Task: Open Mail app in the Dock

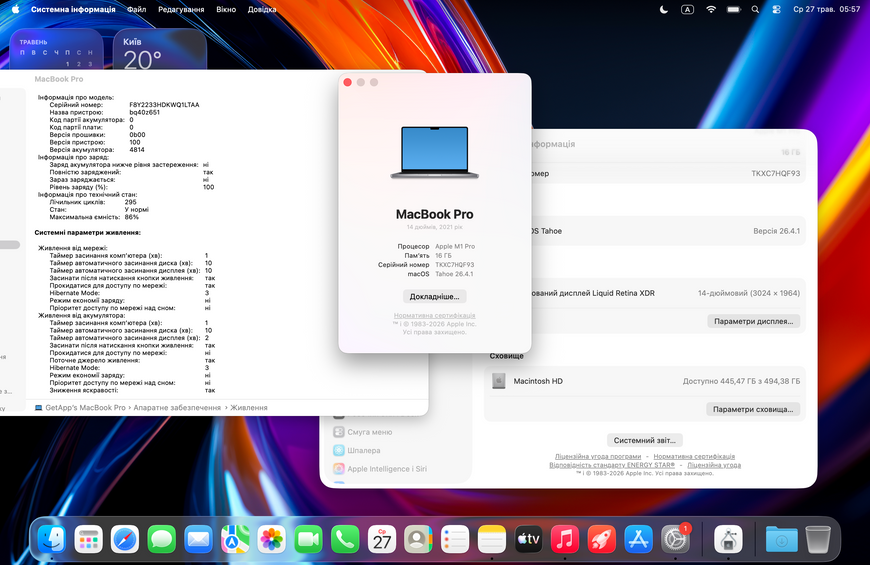Action: point(198,539)
